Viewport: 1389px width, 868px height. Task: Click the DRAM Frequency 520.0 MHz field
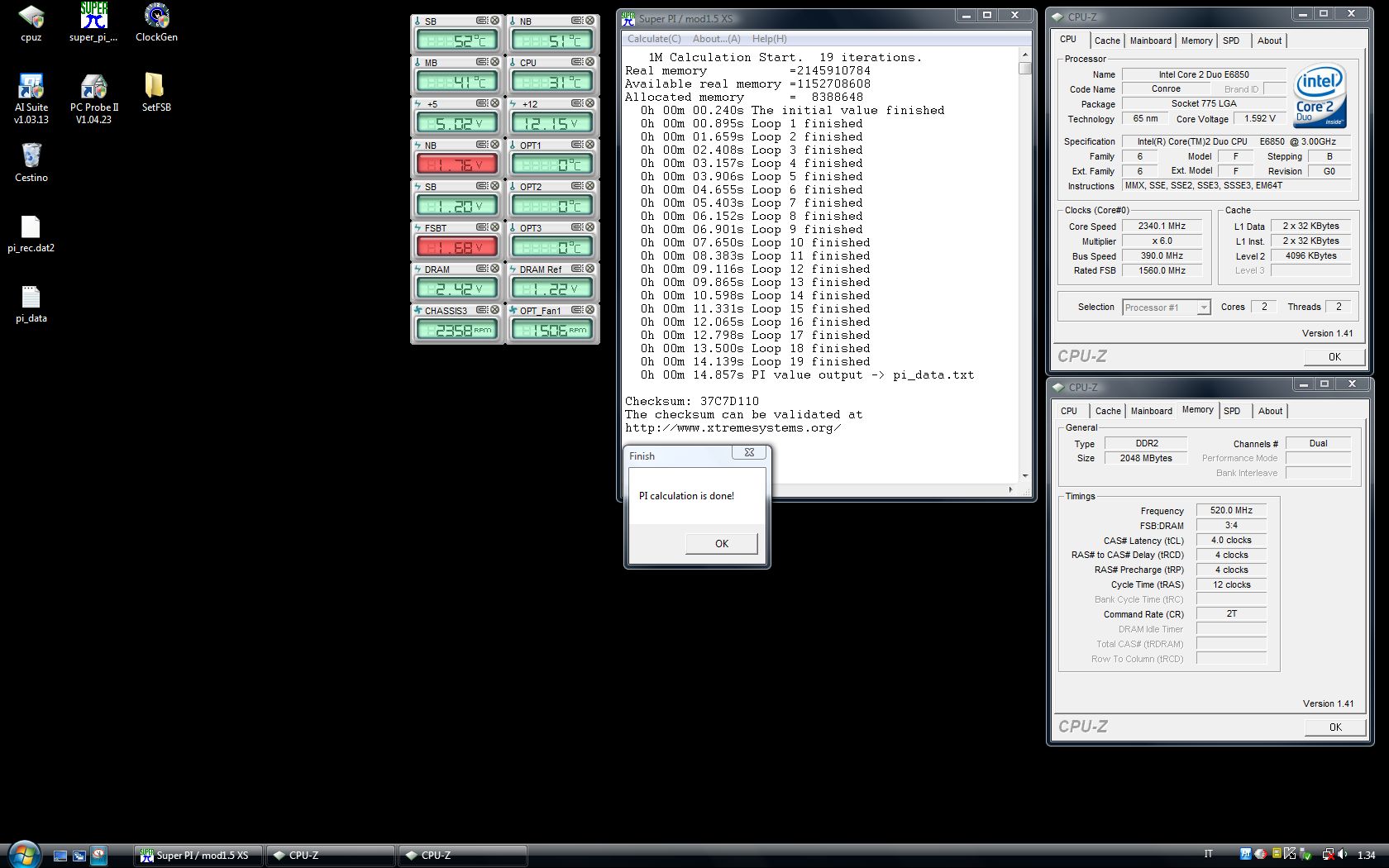click(x=1231, y=510)
